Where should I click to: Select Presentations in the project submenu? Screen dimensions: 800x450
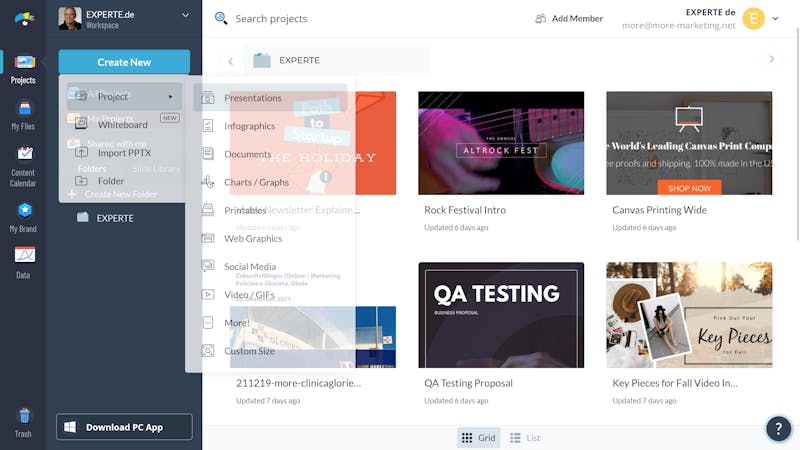(x=270, y=97)
